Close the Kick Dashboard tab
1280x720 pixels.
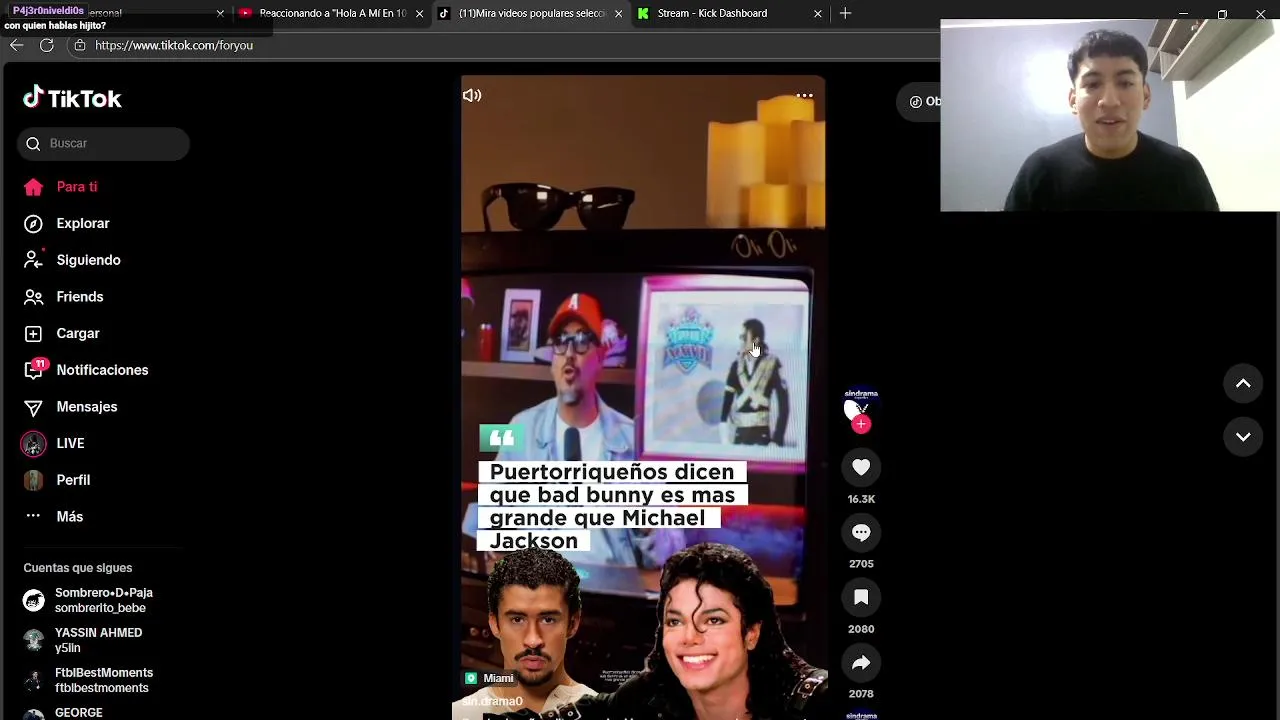point(818,13)
